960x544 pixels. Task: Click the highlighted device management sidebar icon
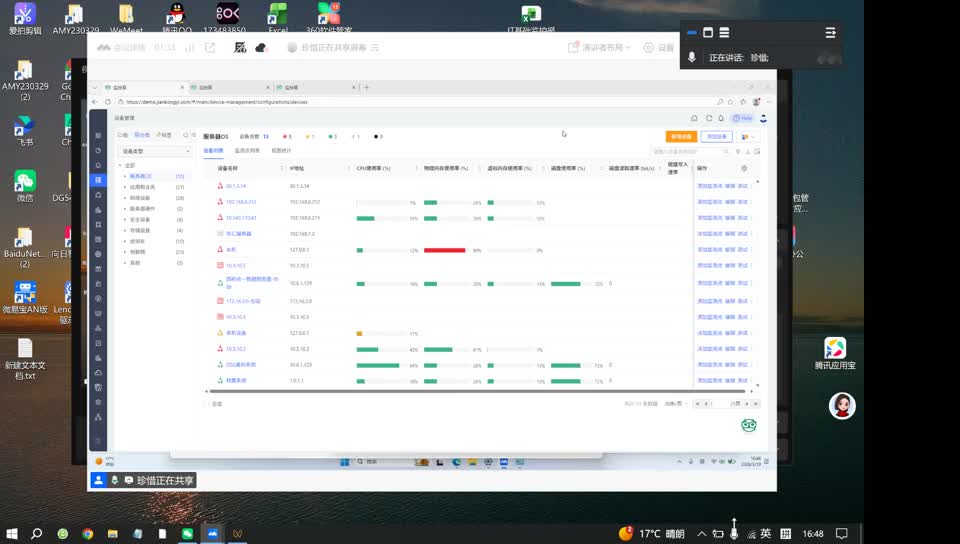[x=98, y=180]
